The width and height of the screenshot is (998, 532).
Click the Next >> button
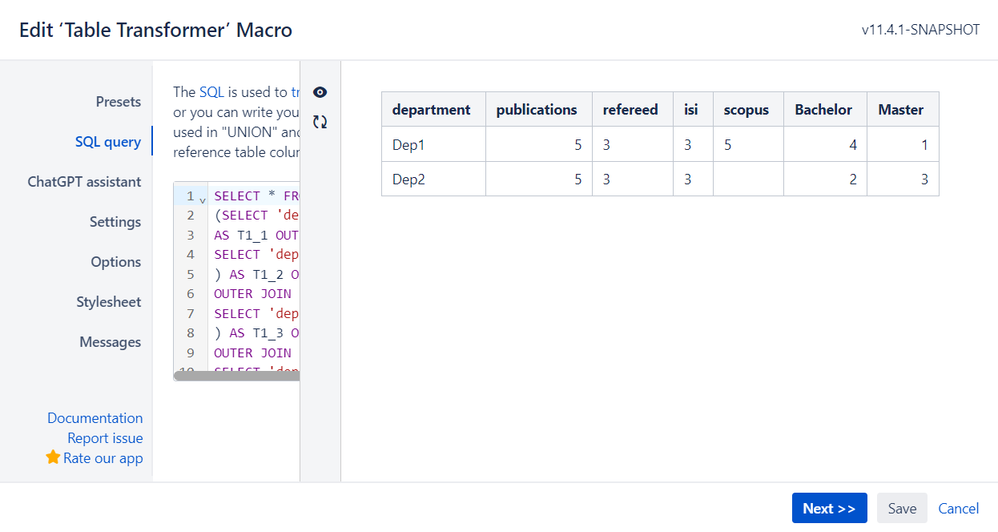829,508
